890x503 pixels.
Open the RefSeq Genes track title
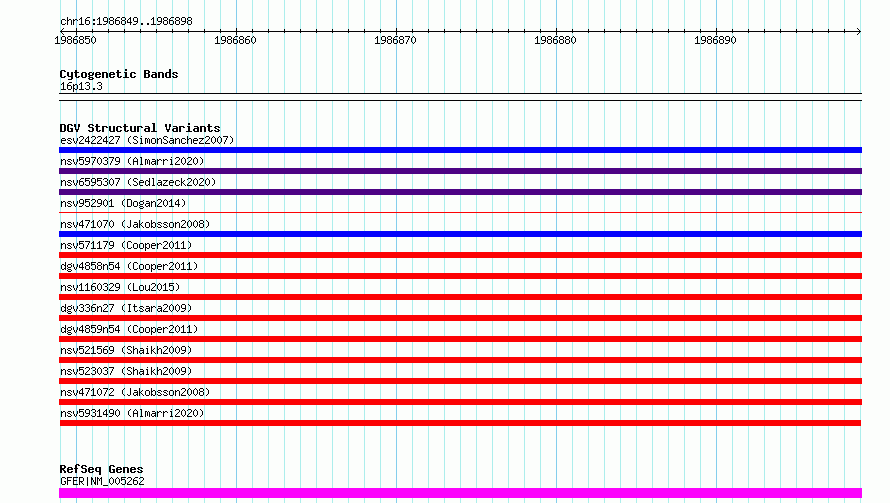[101, 470]
